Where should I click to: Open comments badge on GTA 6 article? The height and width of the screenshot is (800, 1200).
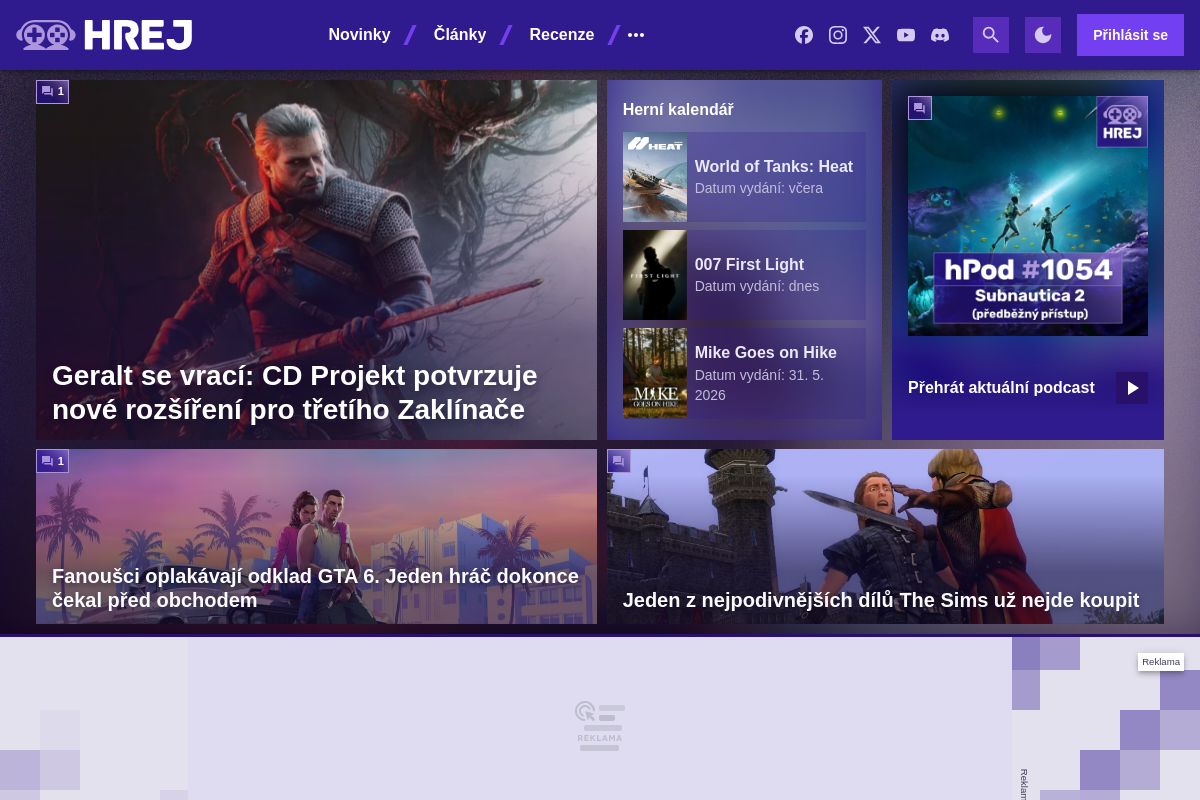[53, 461]
